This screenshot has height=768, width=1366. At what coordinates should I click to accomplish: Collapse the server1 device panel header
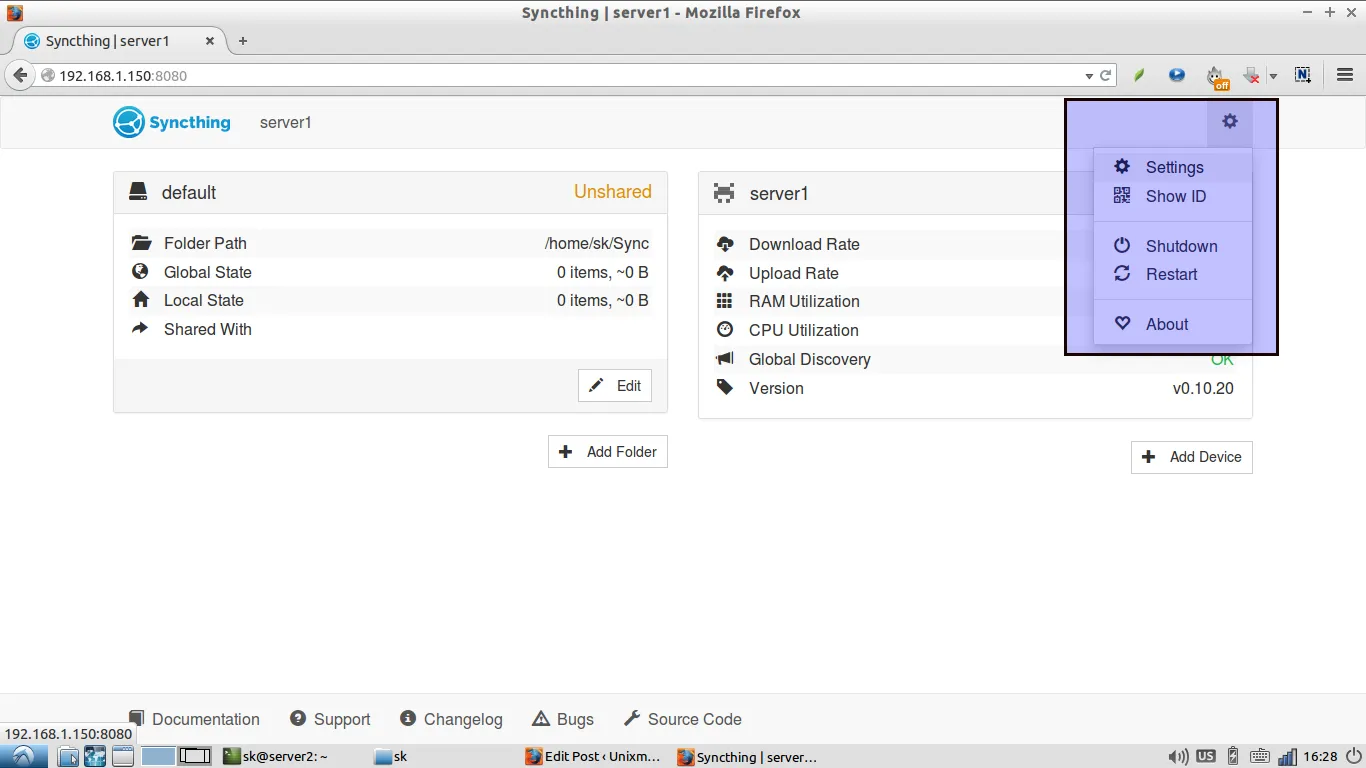880,193
